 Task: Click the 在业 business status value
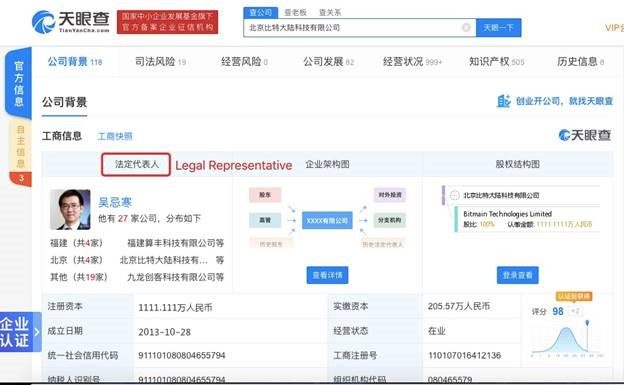point(437,331)
